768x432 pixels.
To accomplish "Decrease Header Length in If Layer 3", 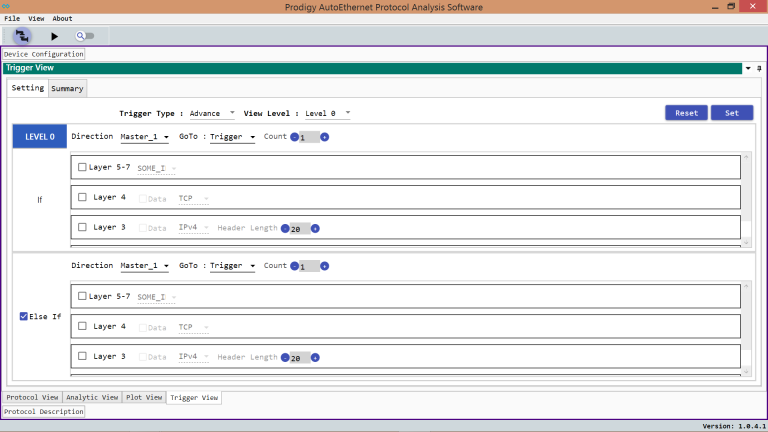I will pyautogui.click(x=285, y=229).
